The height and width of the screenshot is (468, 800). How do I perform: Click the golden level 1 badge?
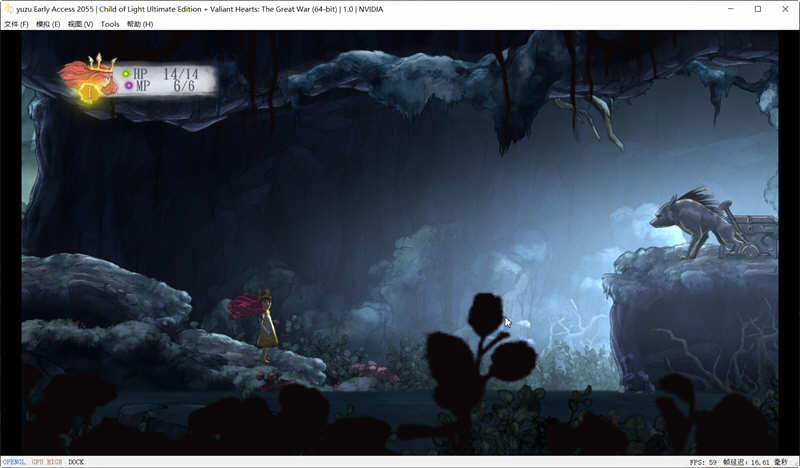click(90, 93)
